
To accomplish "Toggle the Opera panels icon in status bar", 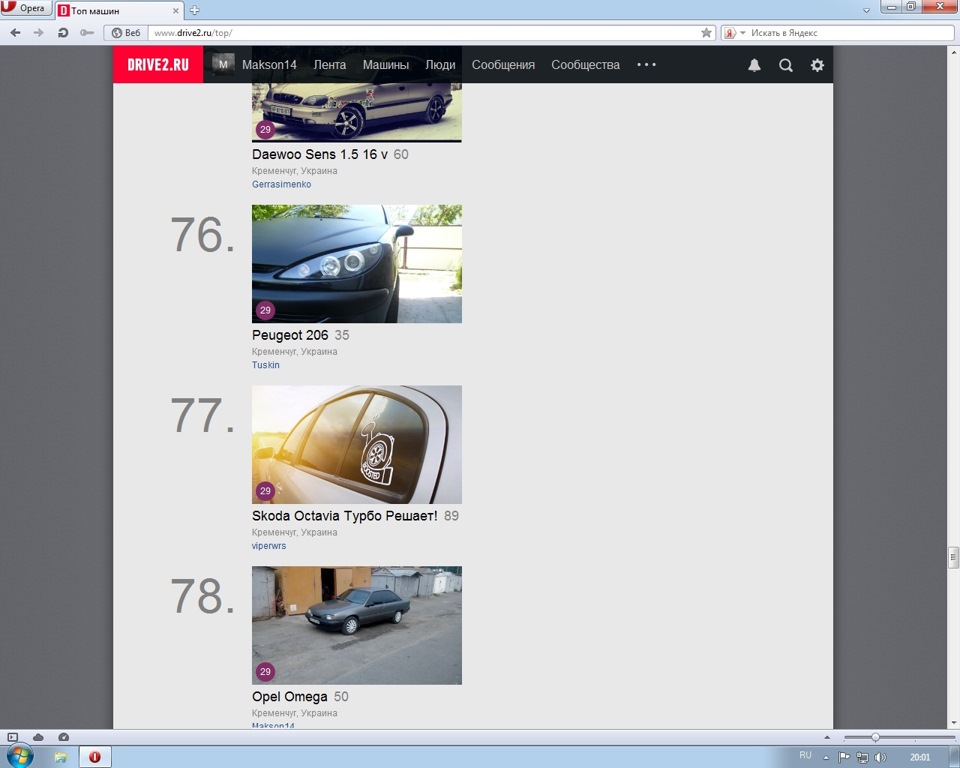I will pos(13,737).
